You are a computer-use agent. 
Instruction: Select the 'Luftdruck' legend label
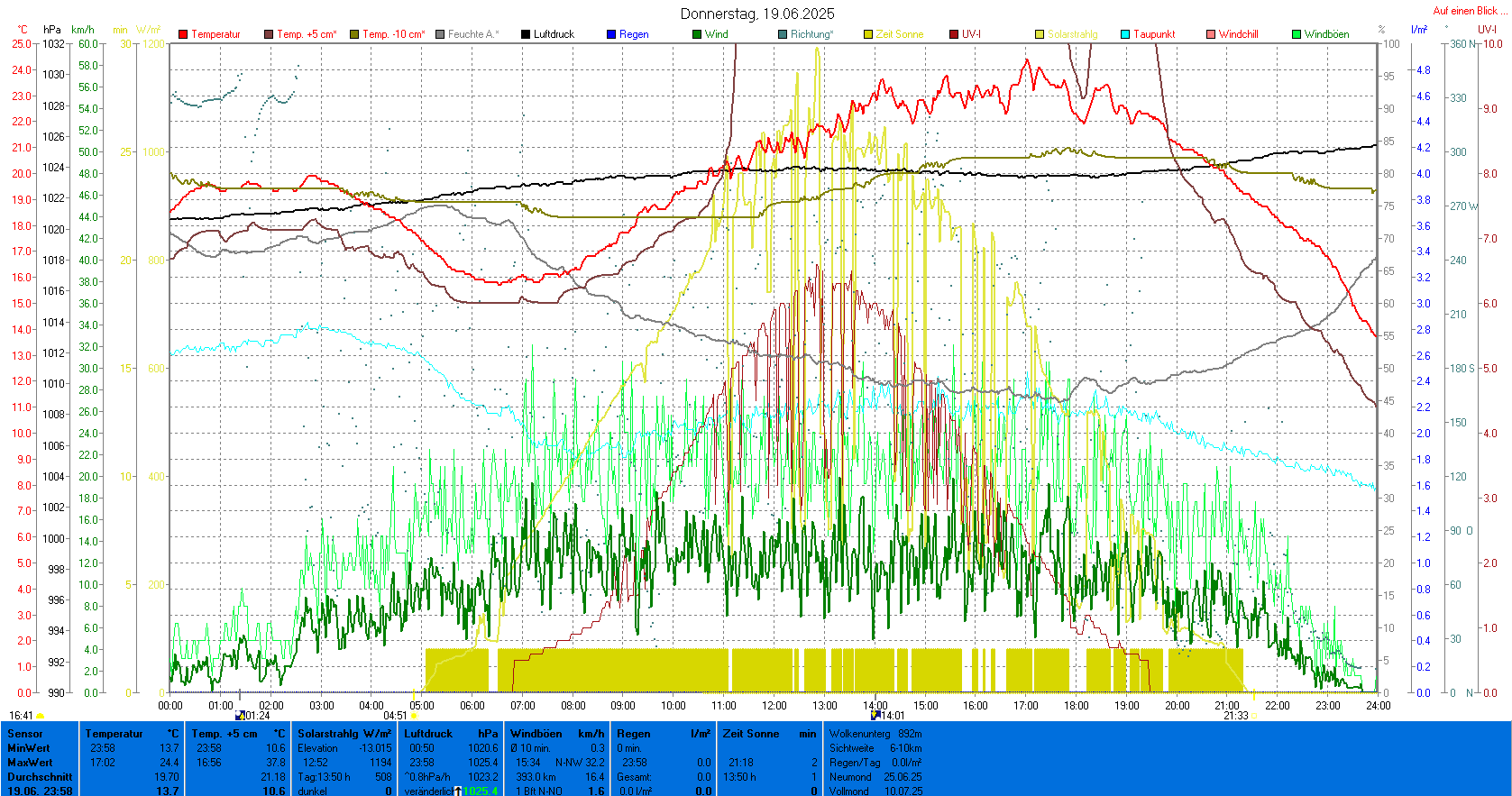pos(554,34)
